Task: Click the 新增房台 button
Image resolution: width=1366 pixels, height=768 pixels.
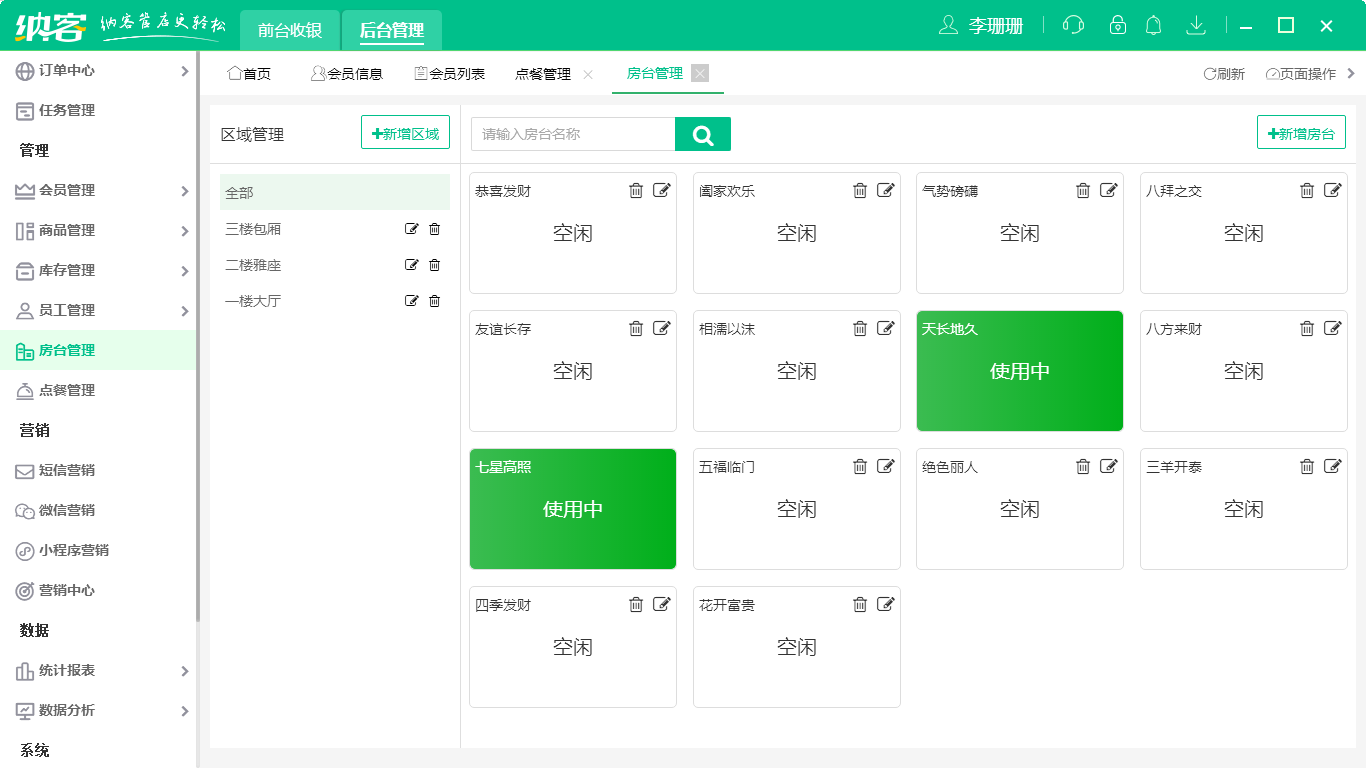Action: pos(1301,131)
